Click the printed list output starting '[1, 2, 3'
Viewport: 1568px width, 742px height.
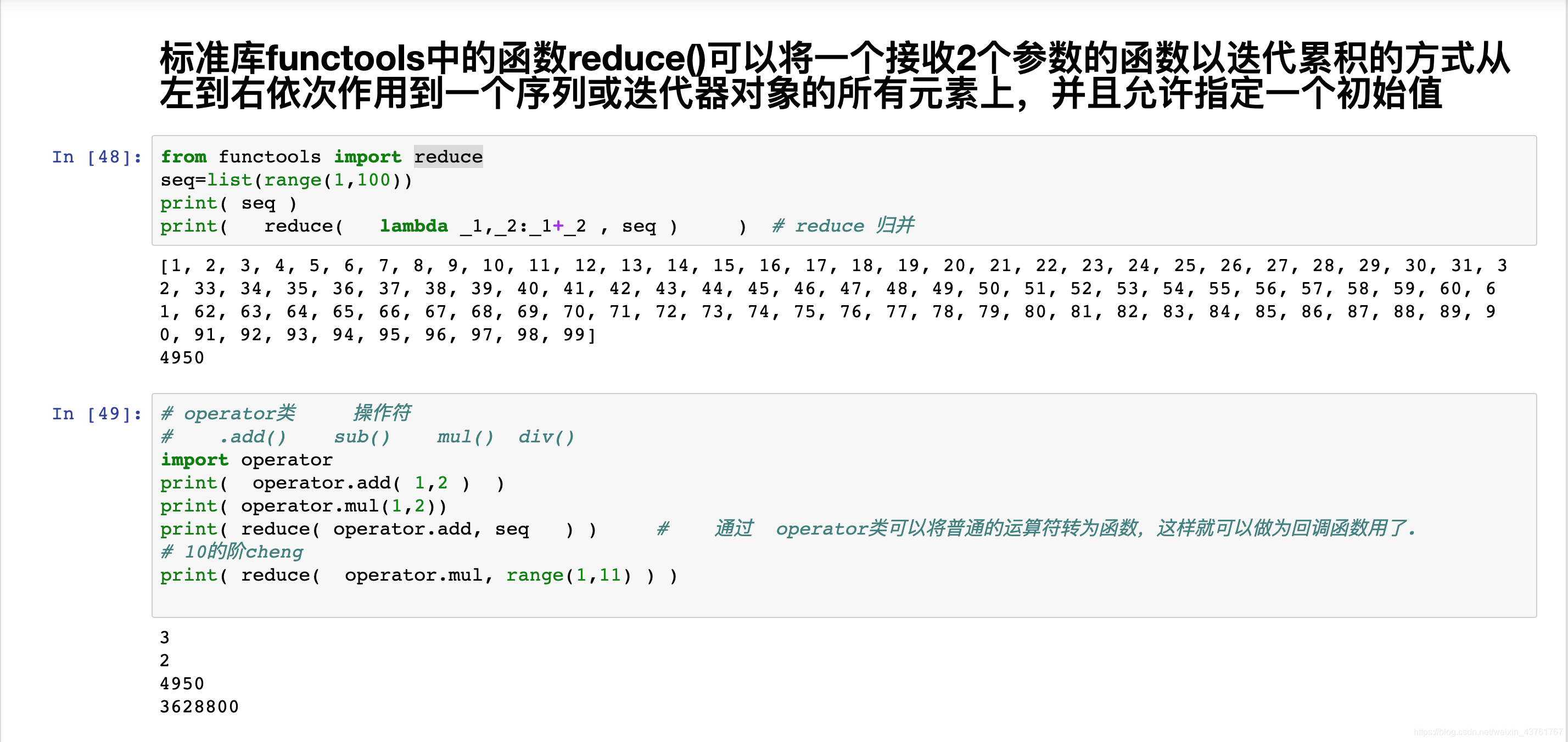[x=833, y=300]
